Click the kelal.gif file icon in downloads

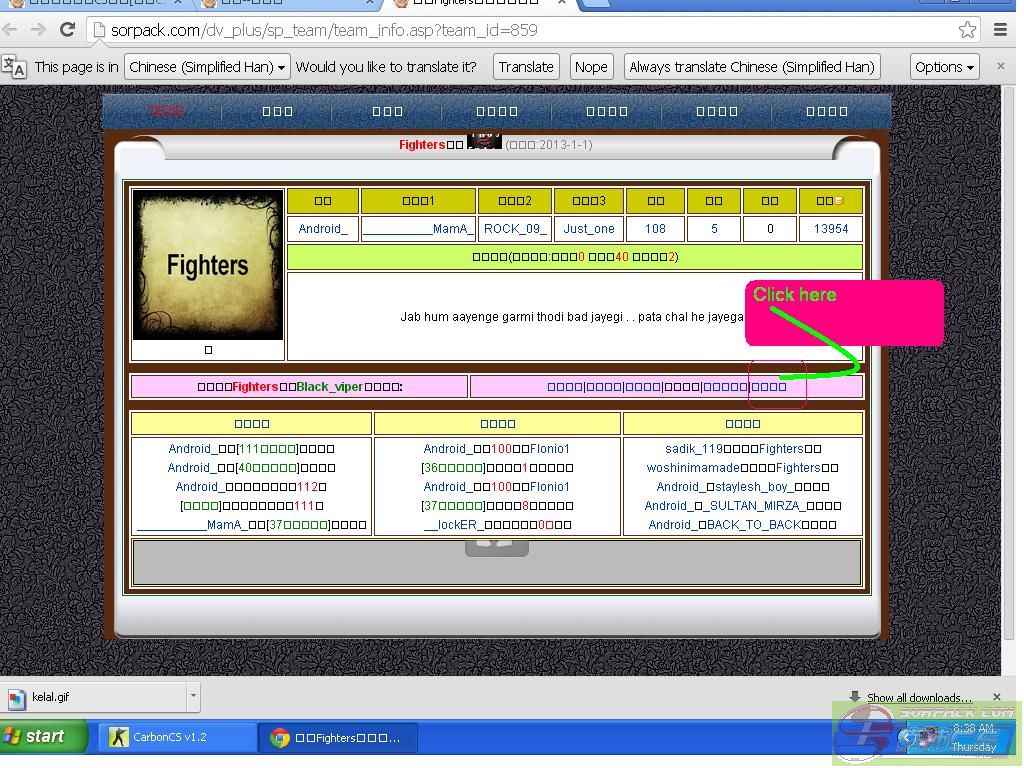point(17,697)
